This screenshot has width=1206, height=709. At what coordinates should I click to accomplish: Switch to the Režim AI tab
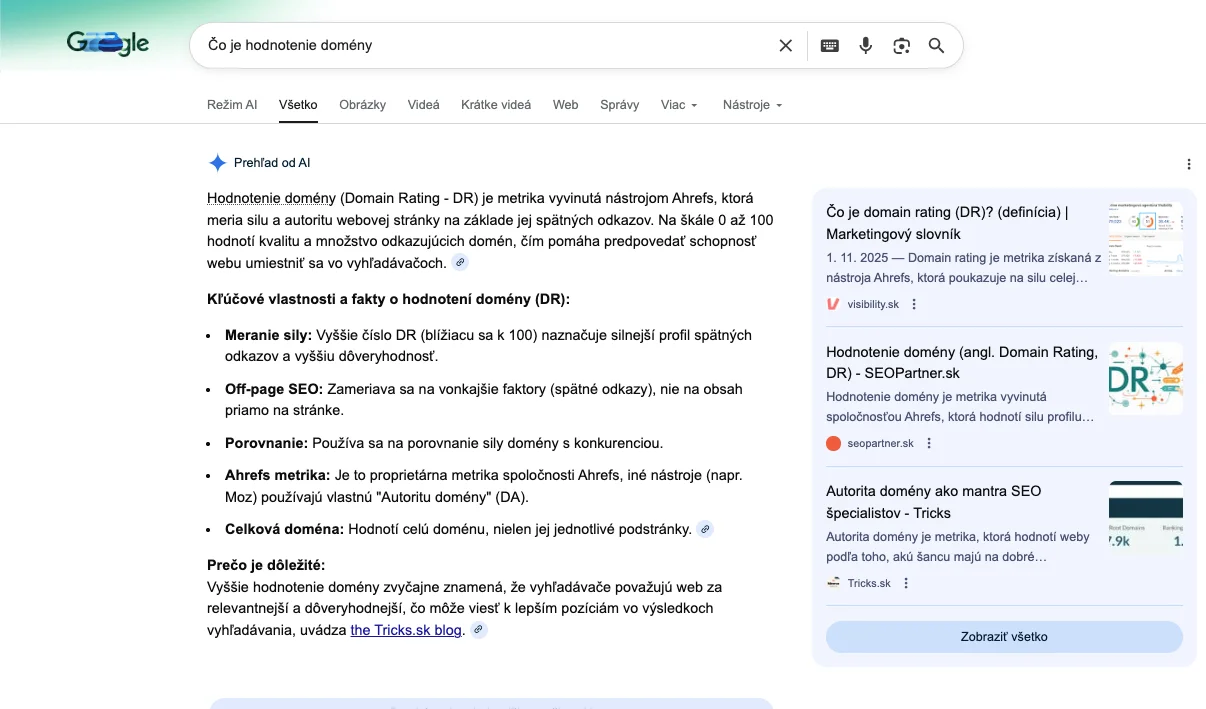[x=232, y=105]
